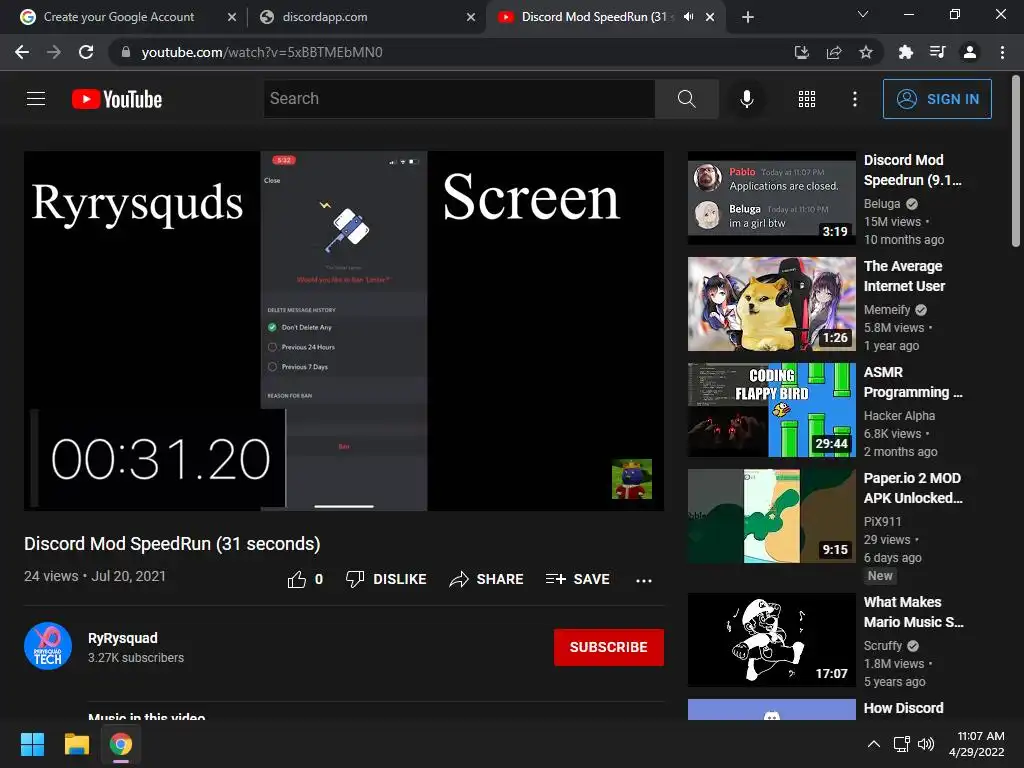
Task: Open taskbar clock and date
Action: [977, 744]
